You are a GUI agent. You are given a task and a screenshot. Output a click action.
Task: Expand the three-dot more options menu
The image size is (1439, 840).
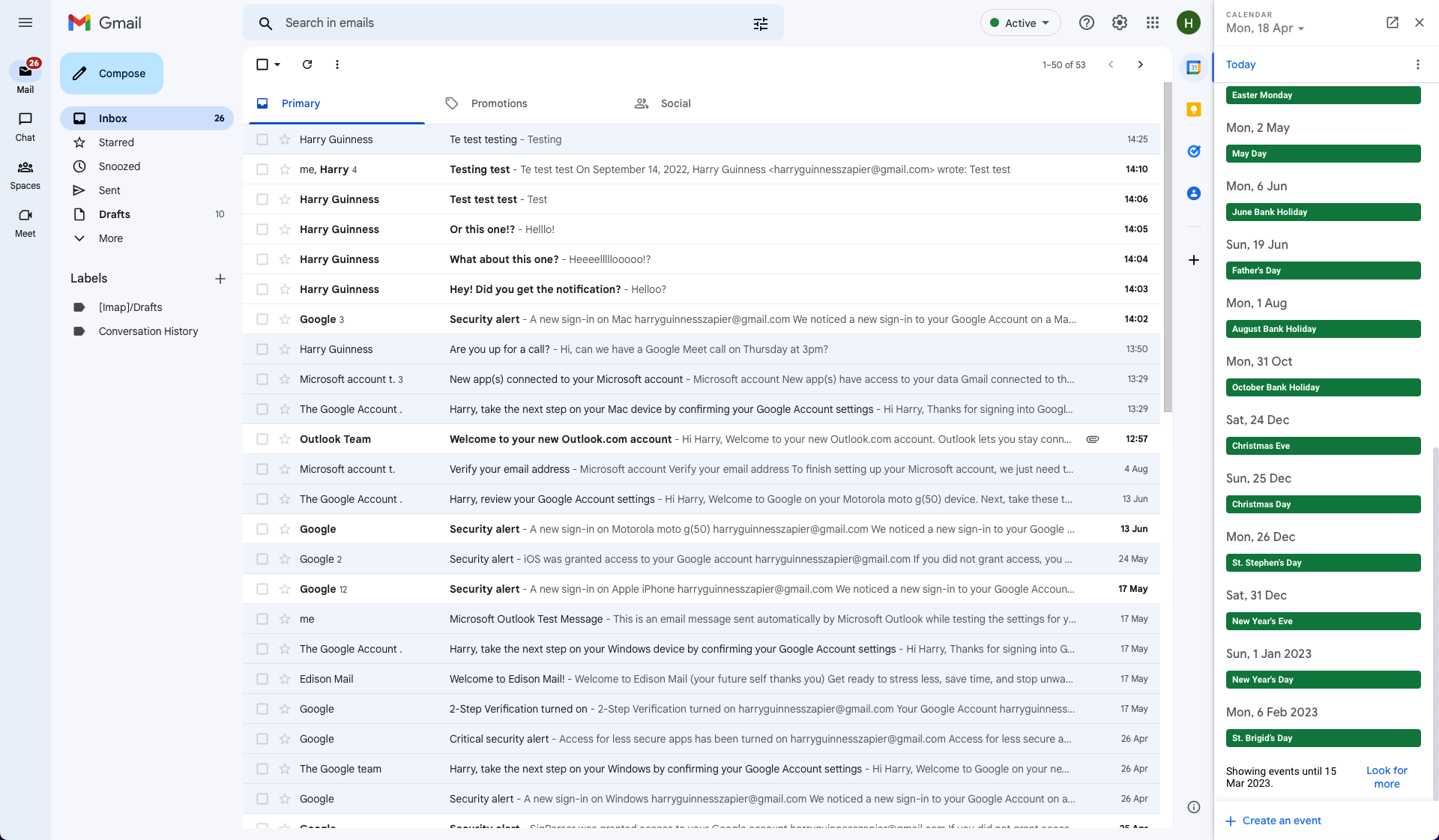337,64
